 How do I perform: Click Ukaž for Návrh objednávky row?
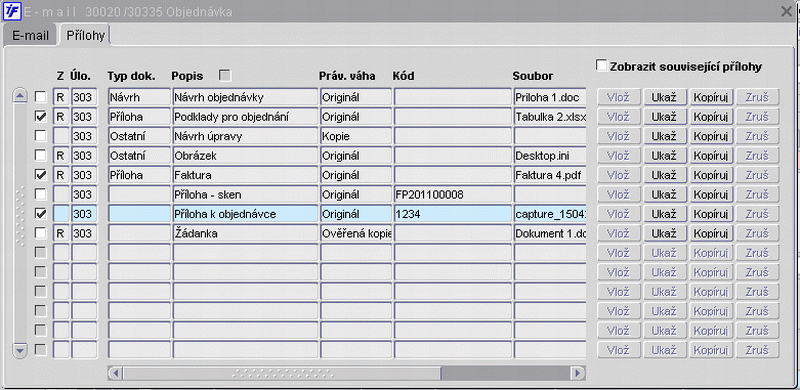[664, 97]
